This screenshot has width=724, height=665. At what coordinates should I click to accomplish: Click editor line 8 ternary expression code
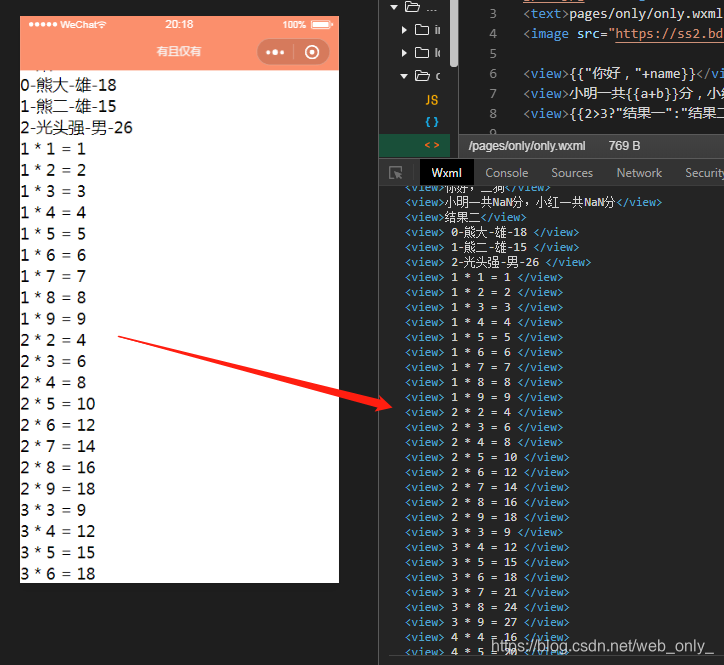tap(623, 114)
